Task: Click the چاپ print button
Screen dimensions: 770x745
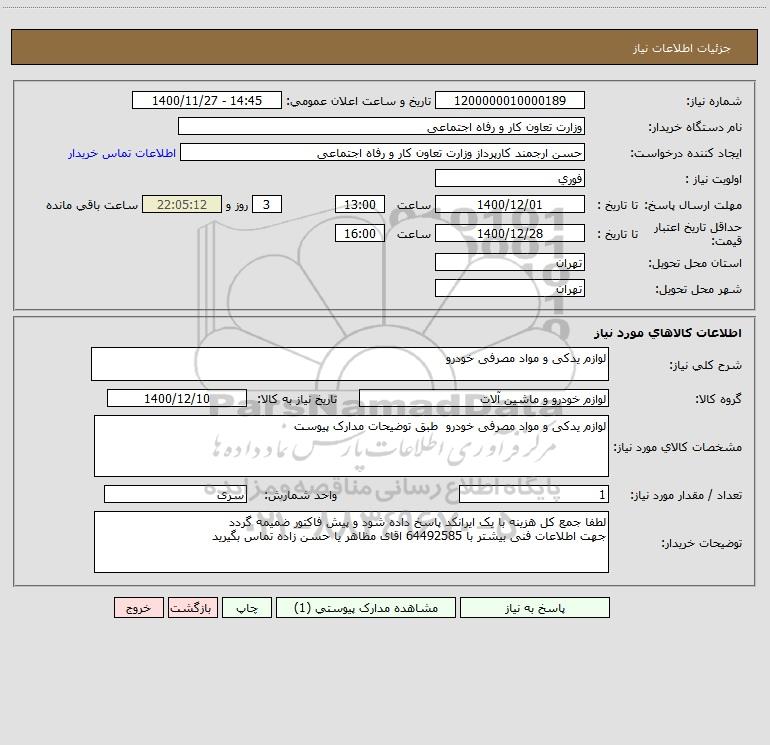Action: pyautogui.click(x=247, y=608)
